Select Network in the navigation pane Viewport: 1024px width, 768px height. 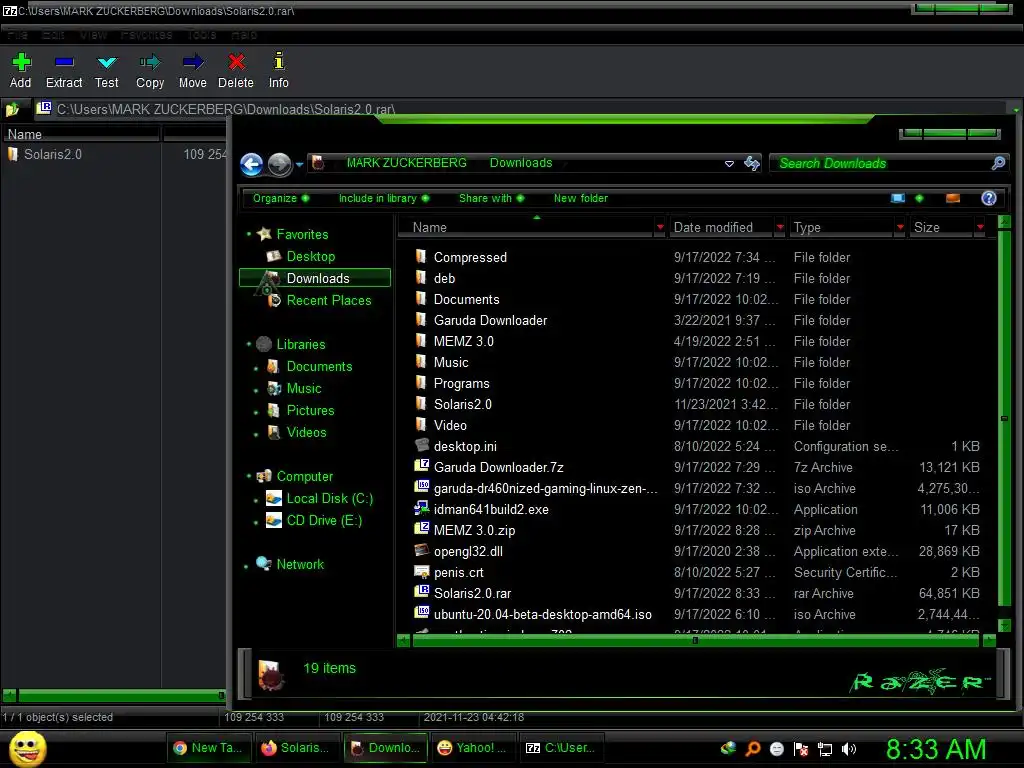[x=300, y=564]
